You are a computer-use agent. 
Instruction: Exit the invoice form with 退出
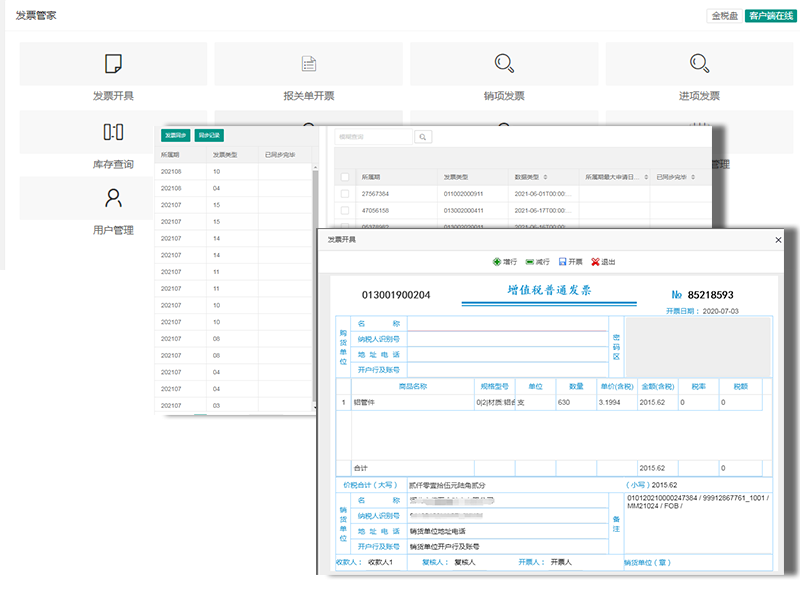click(603, 262)
